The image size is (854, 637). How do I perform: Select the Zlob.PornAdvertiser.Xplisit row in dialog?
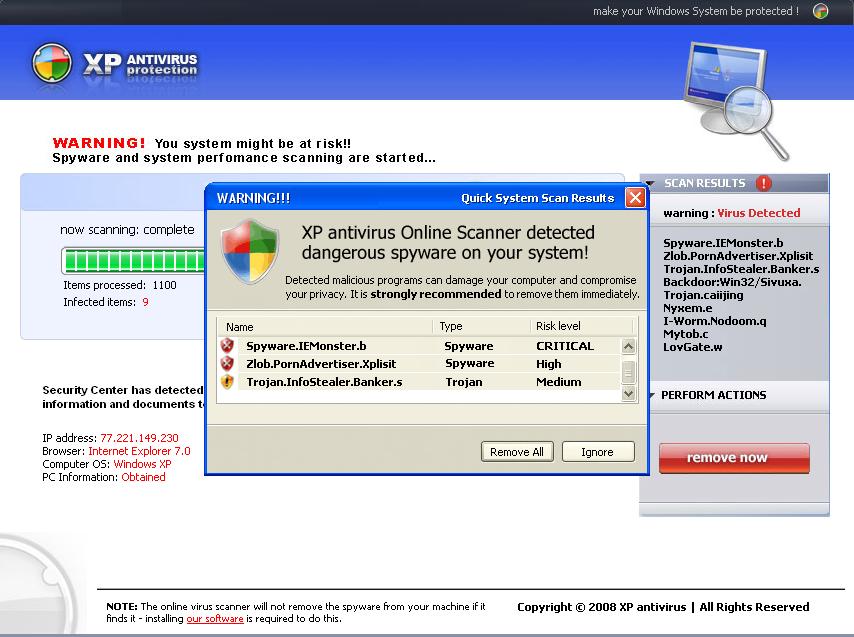(x=418, y=364)
